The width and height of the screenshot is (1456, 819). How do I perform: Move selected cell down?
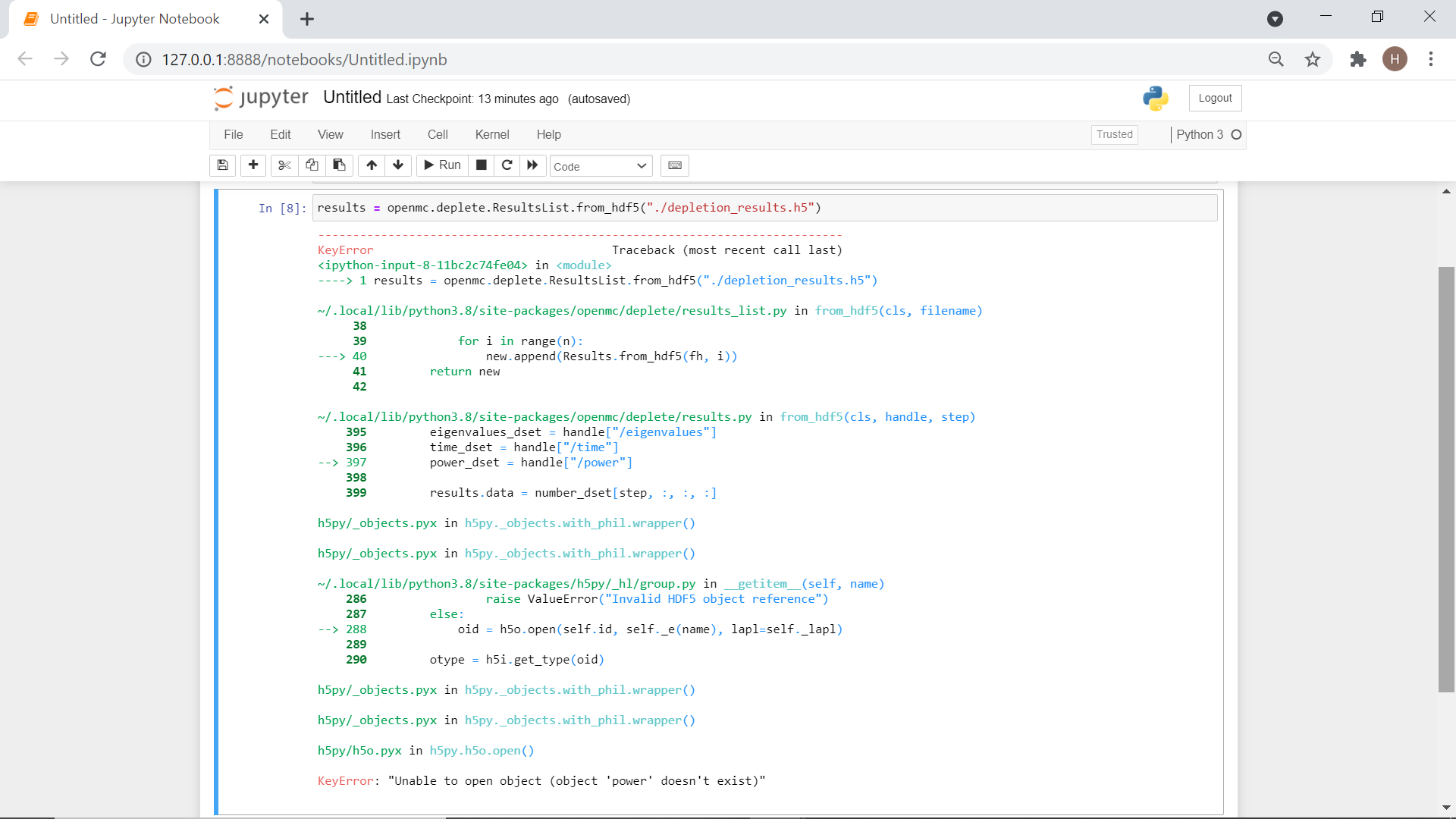(x=398, y=165)
